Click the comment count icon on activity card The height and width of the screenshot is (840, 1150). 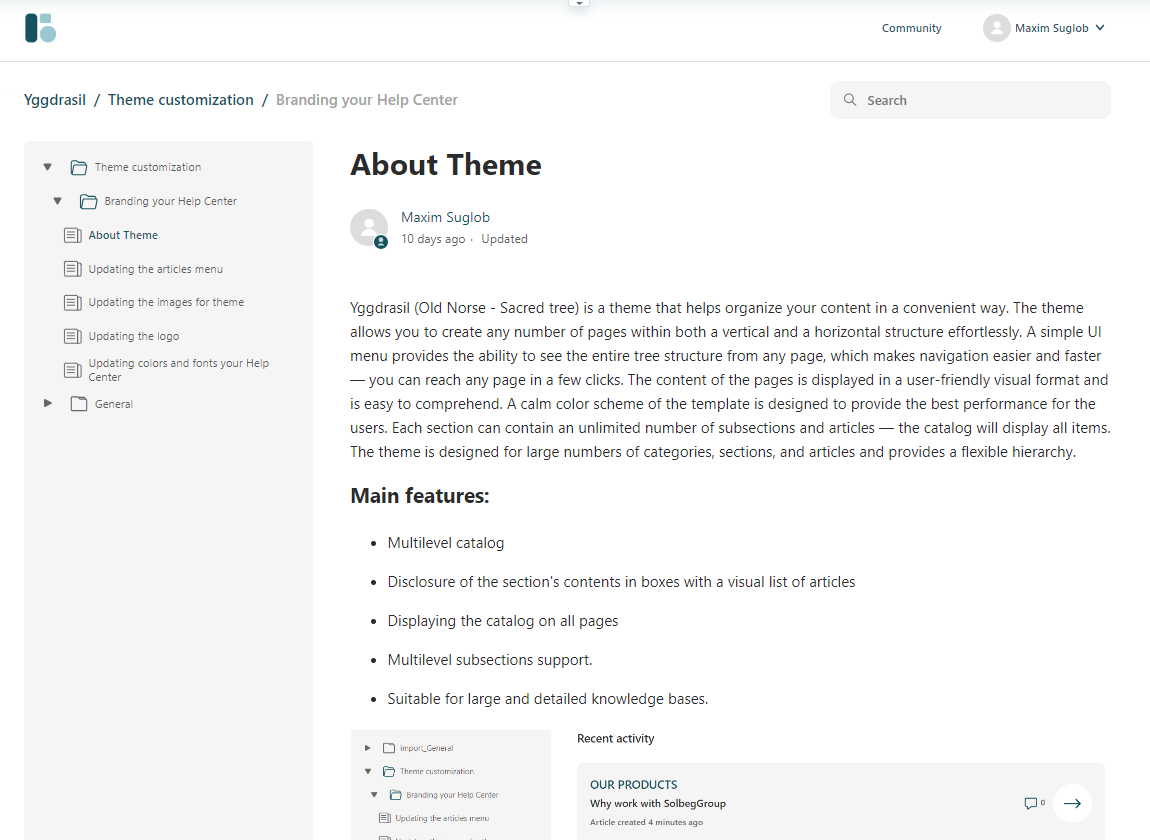tap(1031, 803)
